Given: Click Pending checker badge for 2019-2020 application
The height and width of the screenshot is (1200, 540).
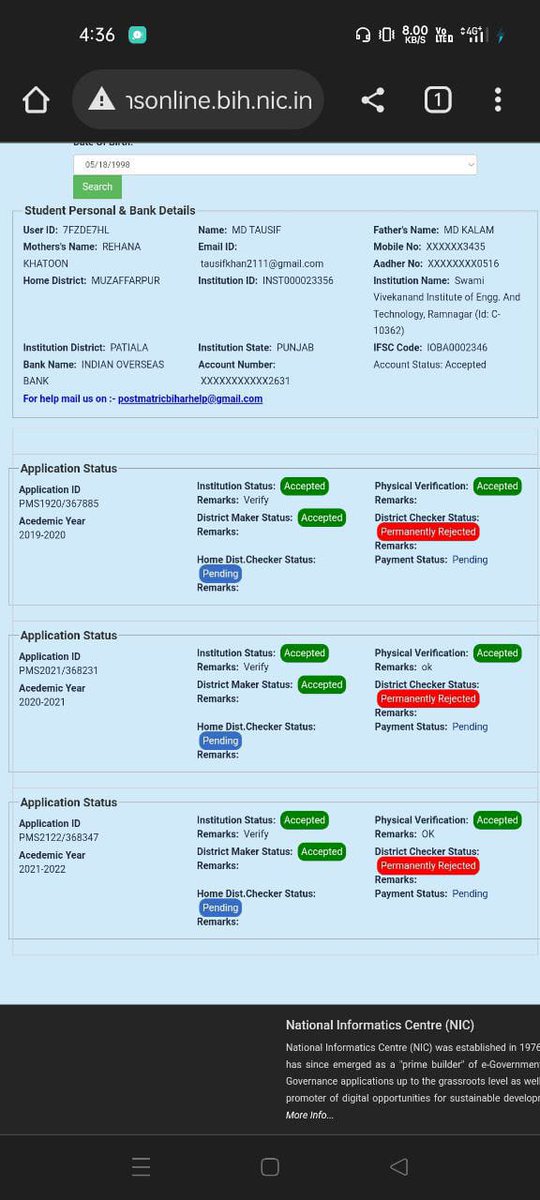Looking at the screenshot, I should (x=220, y=574).
